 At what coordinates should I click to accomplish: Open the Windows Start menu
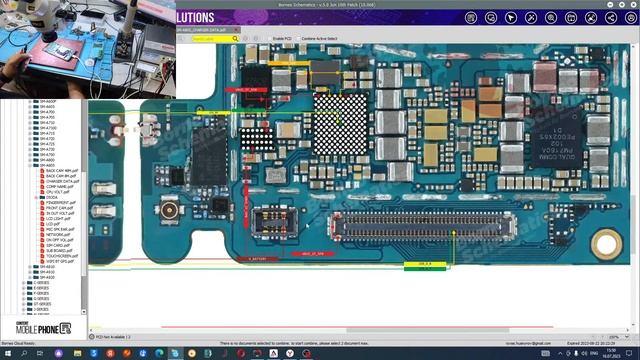click(x=8, y=353)
